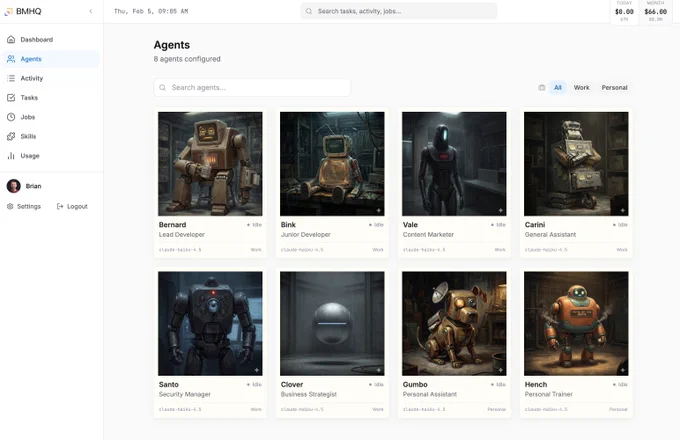Click the Month cost card
680x440 pixels.
tap(655, 12)
